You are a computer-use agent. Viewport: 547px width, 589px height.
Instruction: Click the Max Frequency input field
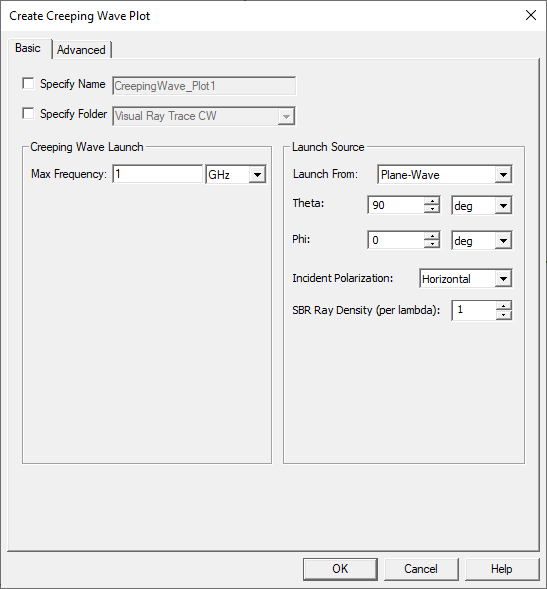[x=157, y=174]
